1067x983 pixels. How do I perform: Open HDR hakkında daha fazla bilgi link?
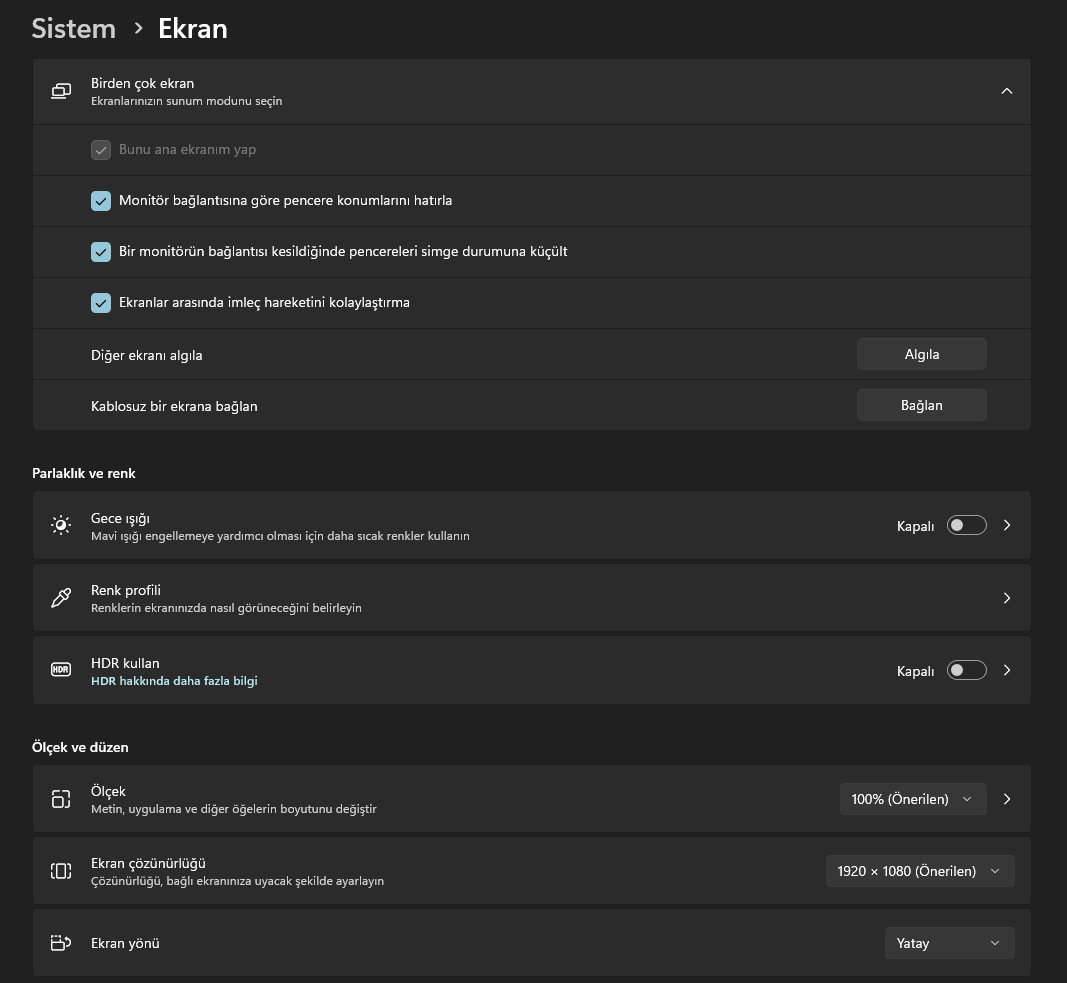click(x=174, y=681)
